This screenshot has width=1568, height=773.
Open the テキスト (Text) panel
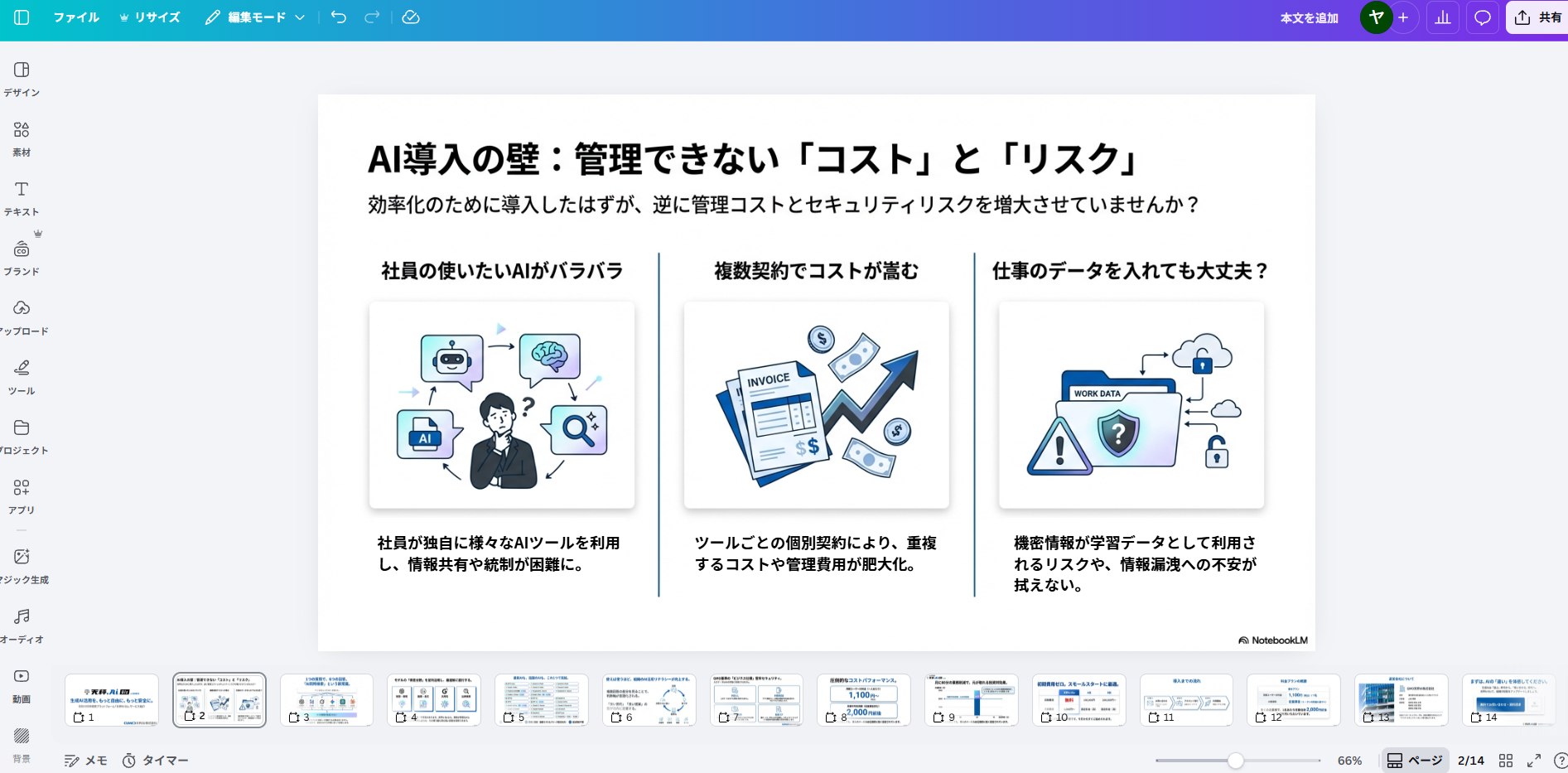coord(22,198)
